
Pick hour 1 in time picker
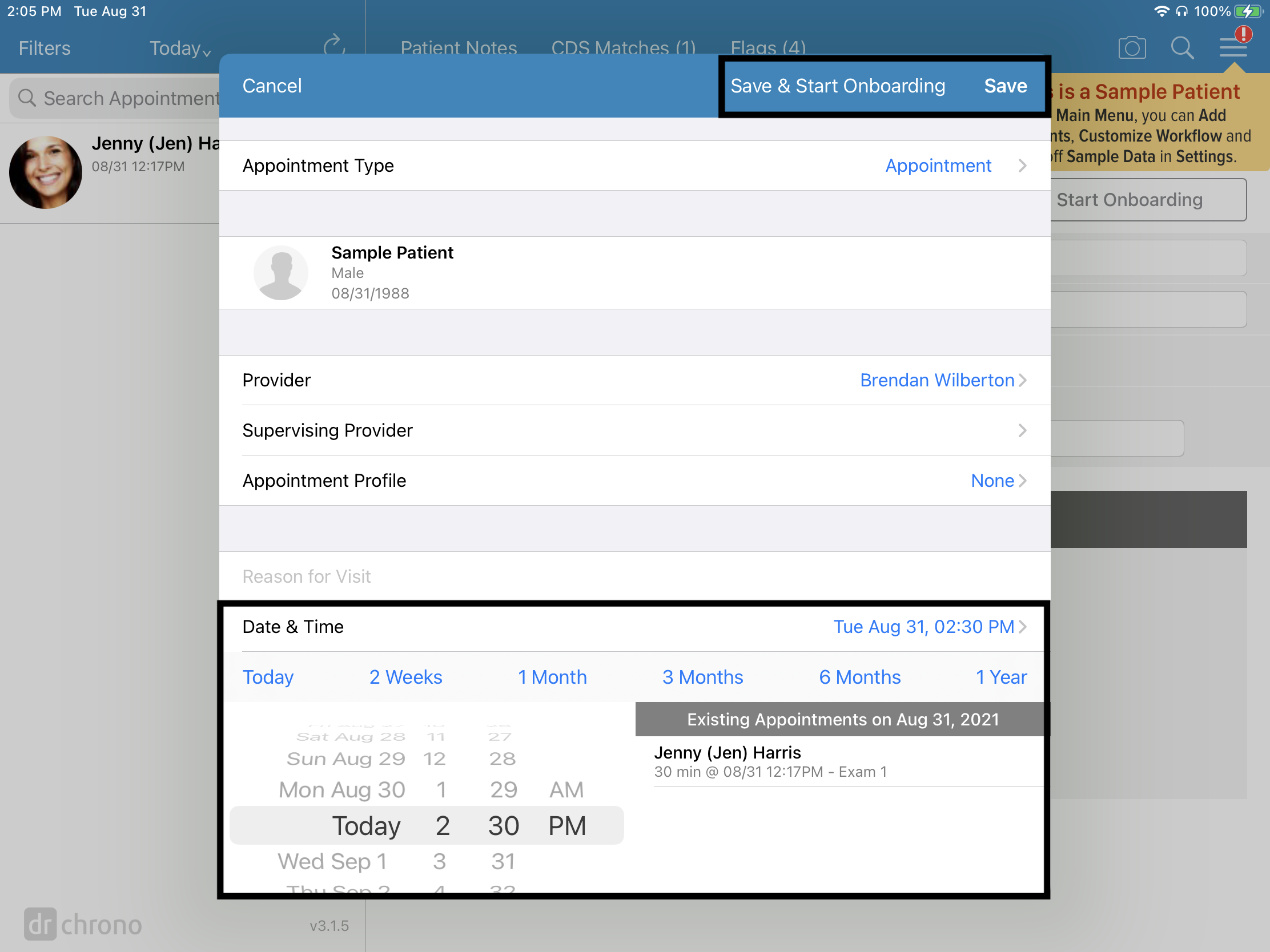441,789
